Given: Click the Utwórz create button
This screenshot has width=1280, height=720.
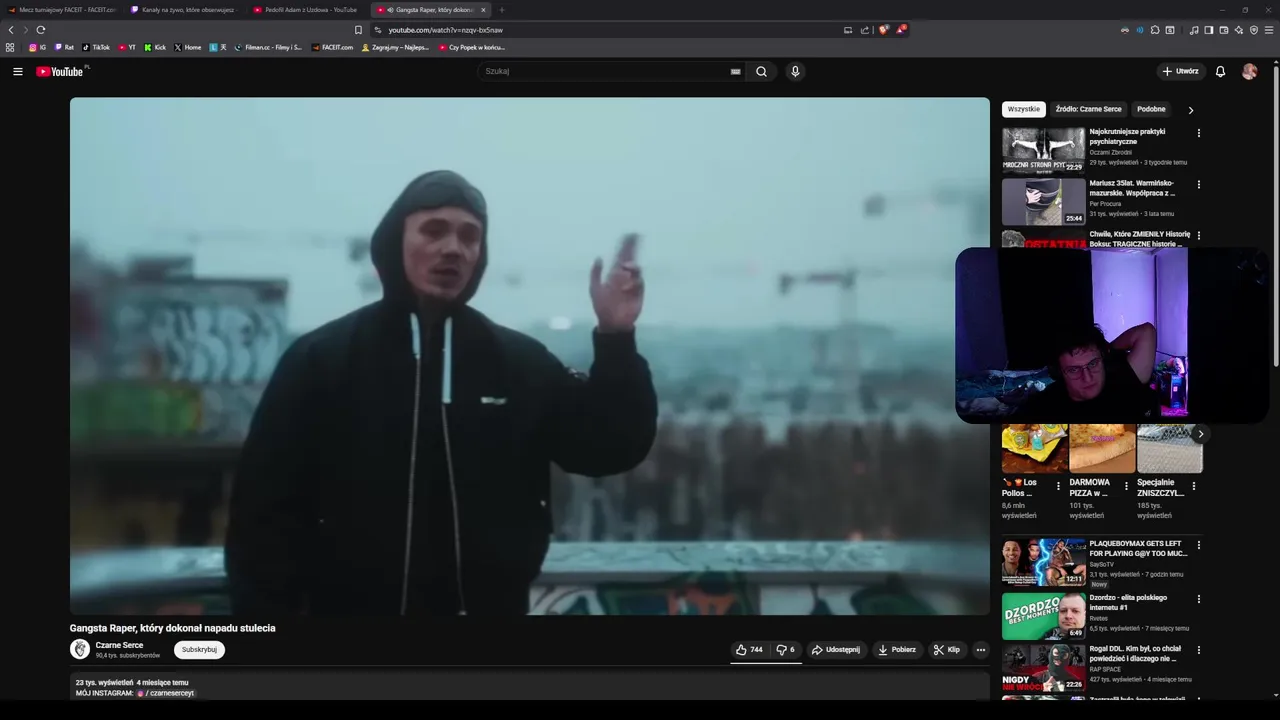Looking at the screenshot, I should coord(1181,71).
